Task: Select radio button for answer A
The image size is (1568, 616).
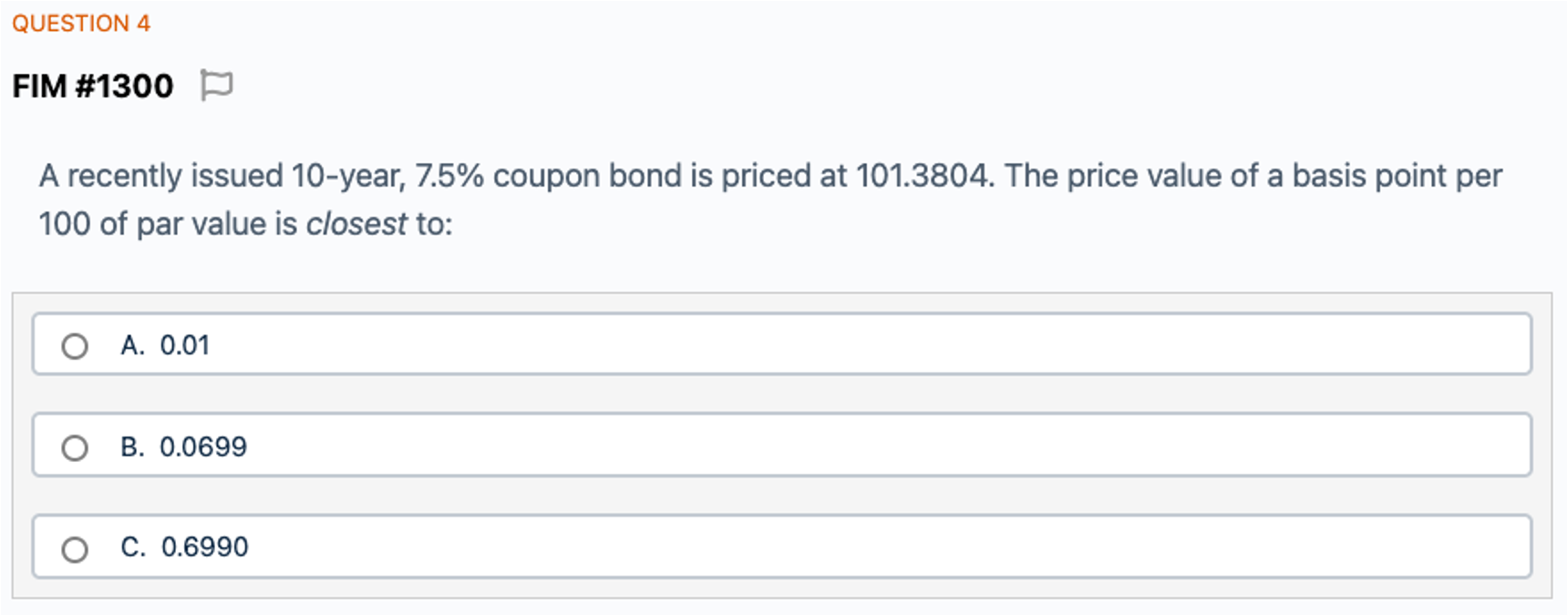Action: (x=75, y=346)
